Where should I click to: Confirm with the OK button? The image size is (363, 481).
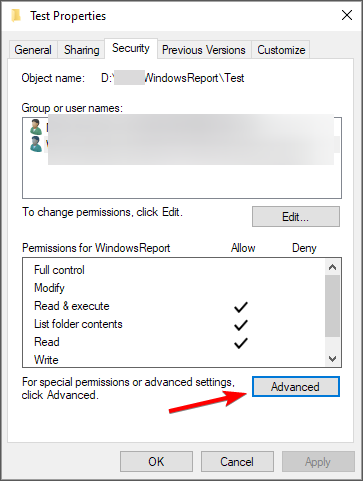pyautogui.click(x=156, y=462)
